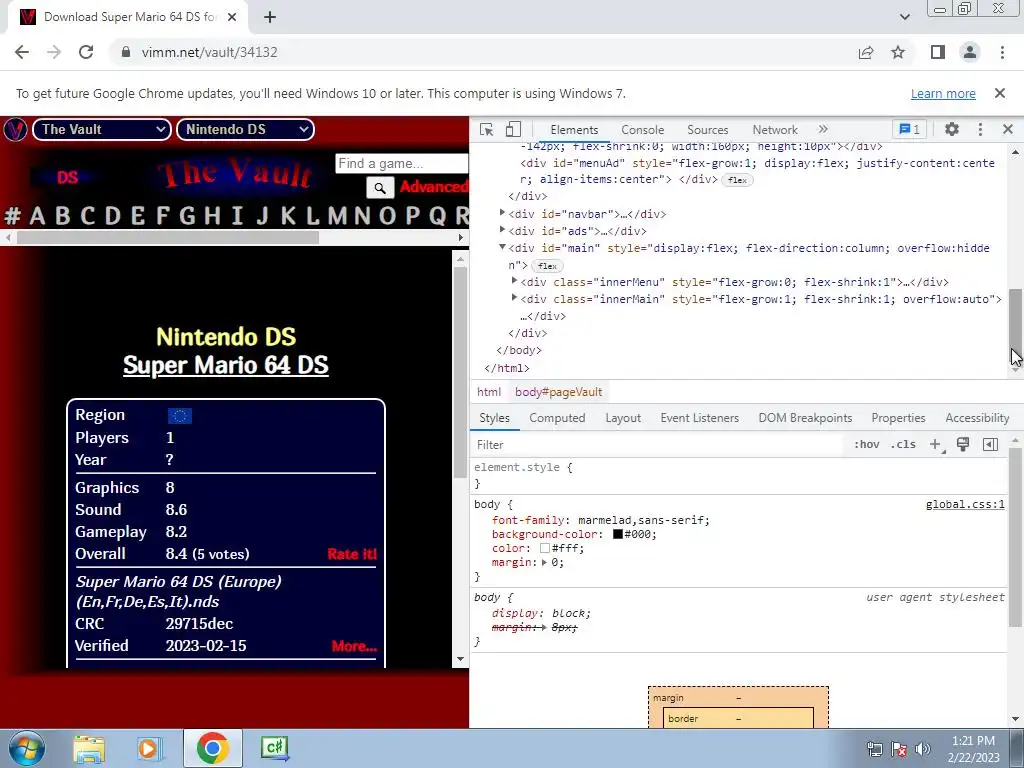Switch to the Sources tab

click(707, 130)
